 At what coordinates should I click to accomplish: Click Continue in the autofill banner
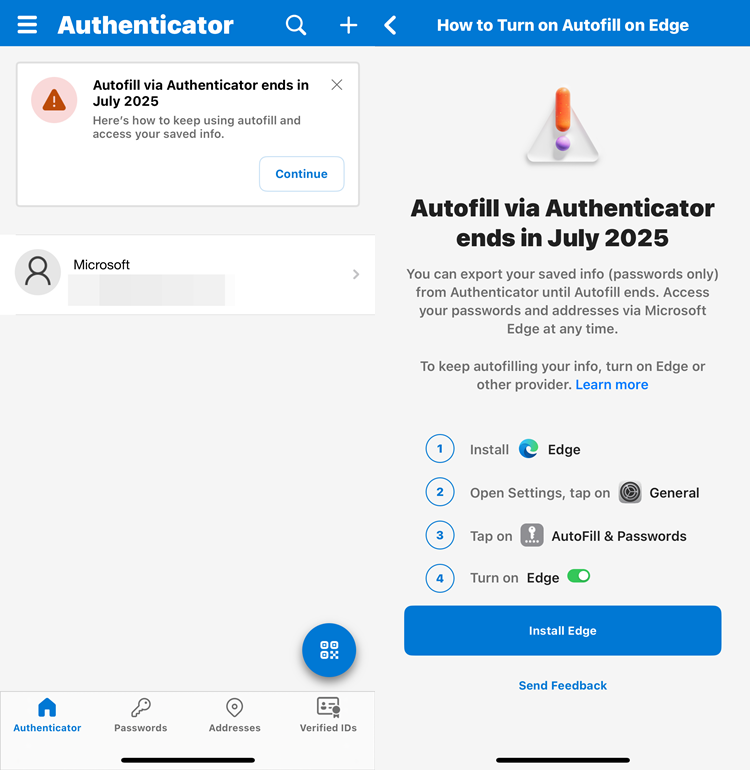(302, 174)
